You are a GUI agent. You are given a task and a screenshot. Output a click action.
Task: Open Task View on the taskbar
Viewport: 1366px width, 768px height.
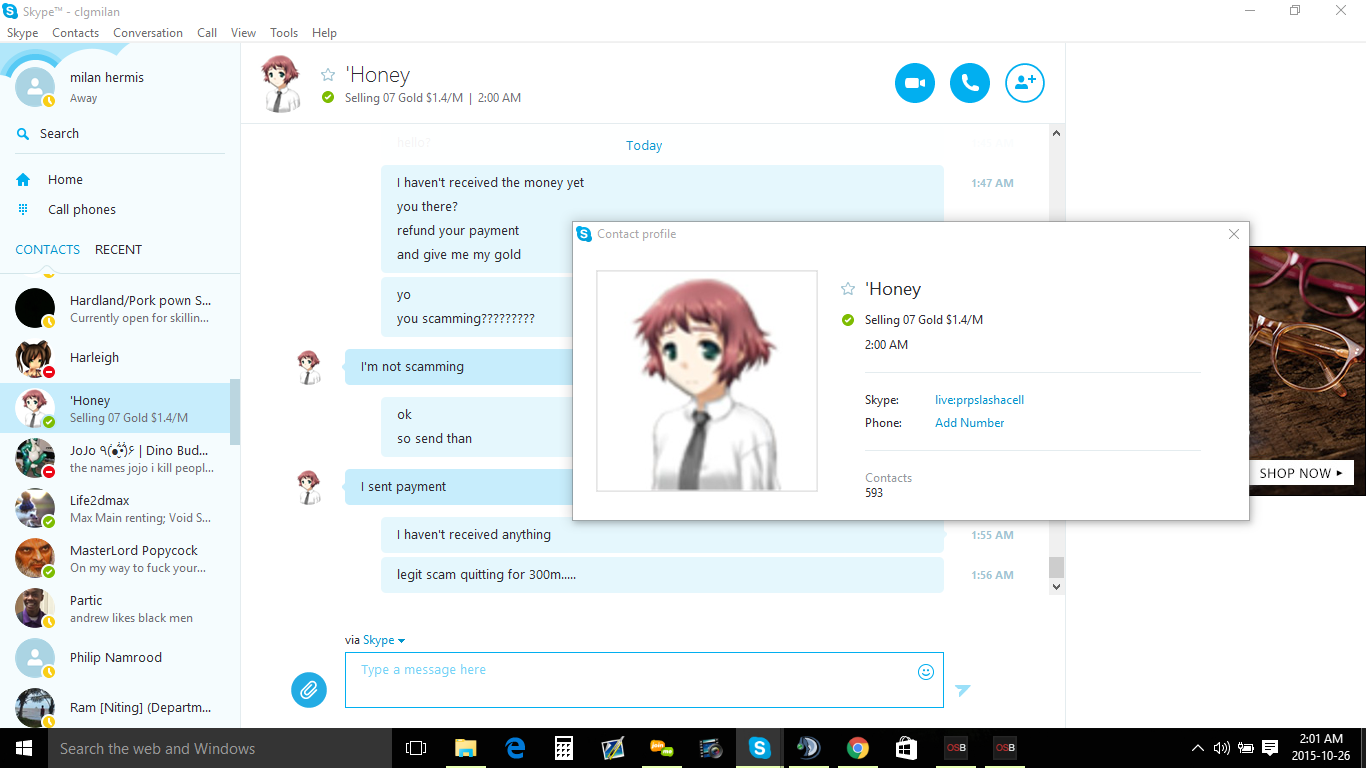point(416,748)
